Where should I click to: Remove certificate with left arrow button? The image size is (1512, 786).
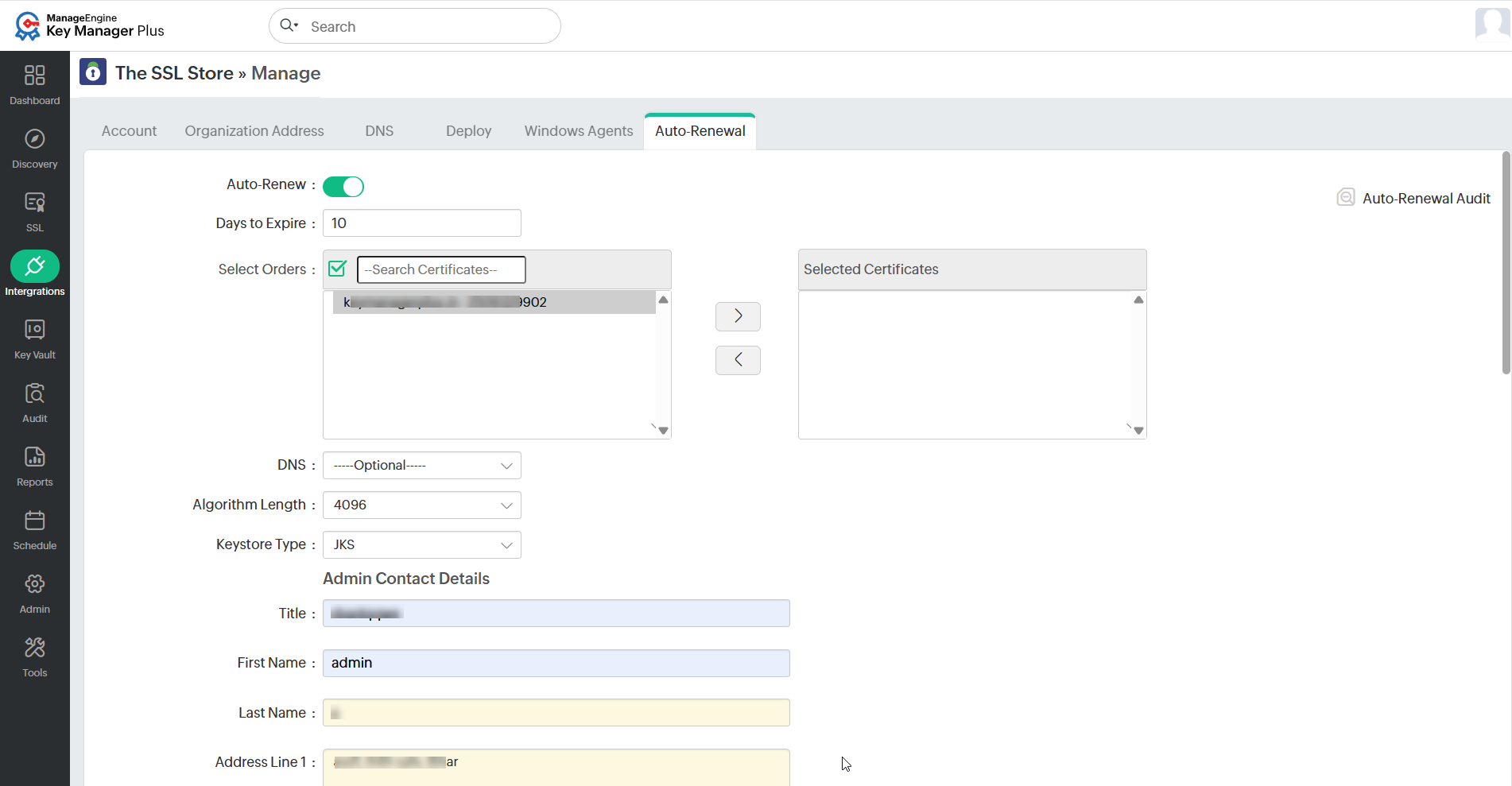click(x=738, y=360)
